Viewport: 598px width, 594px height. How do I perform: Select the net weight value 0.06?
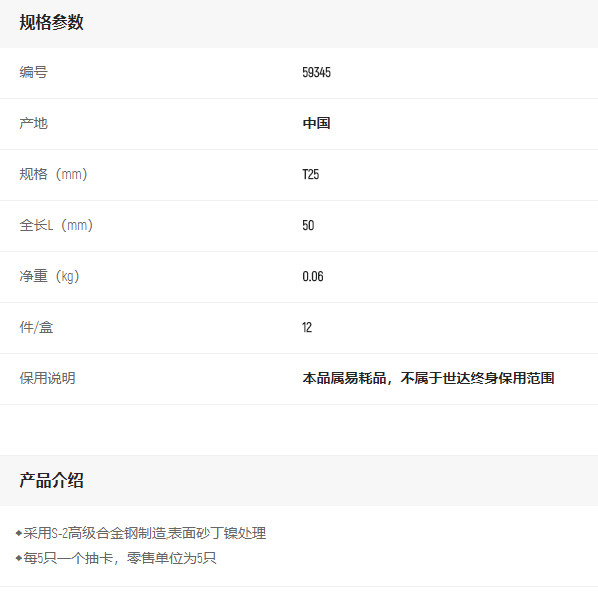[x=313, y=276]
